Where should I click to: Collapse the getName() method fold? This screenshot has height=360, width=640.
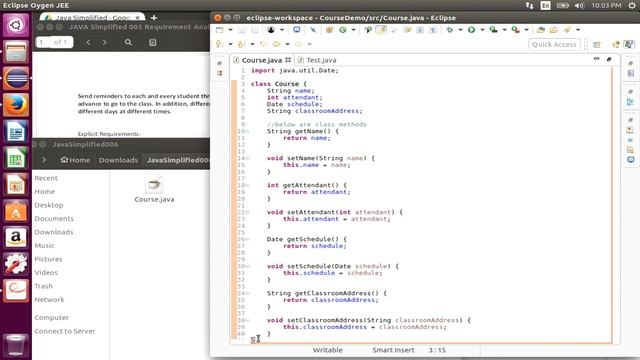coord(248,131)
